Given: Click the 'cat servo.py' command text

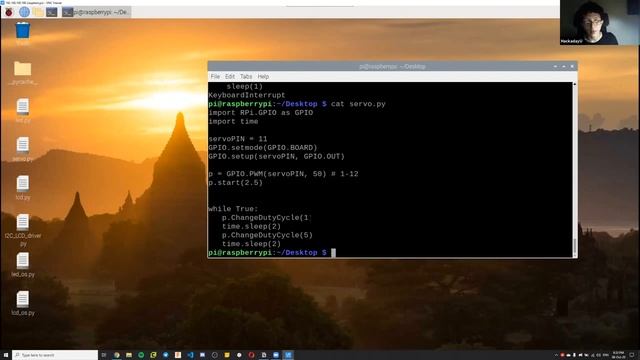Looking at the screenshot, I should (x=358, y=104).
